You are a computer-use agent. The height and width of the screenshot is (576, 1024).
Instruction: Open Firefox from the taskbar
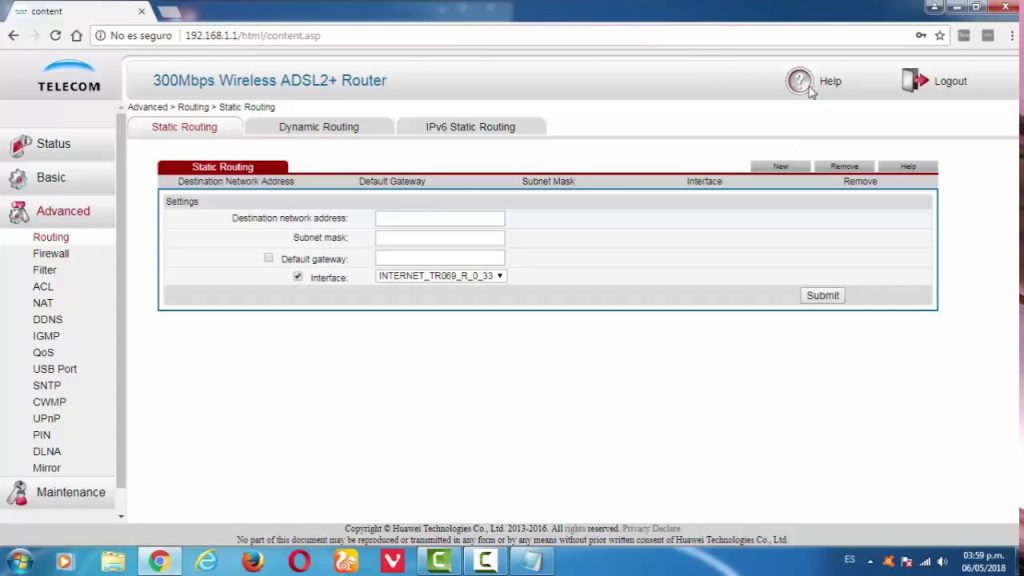coord(253,561)
